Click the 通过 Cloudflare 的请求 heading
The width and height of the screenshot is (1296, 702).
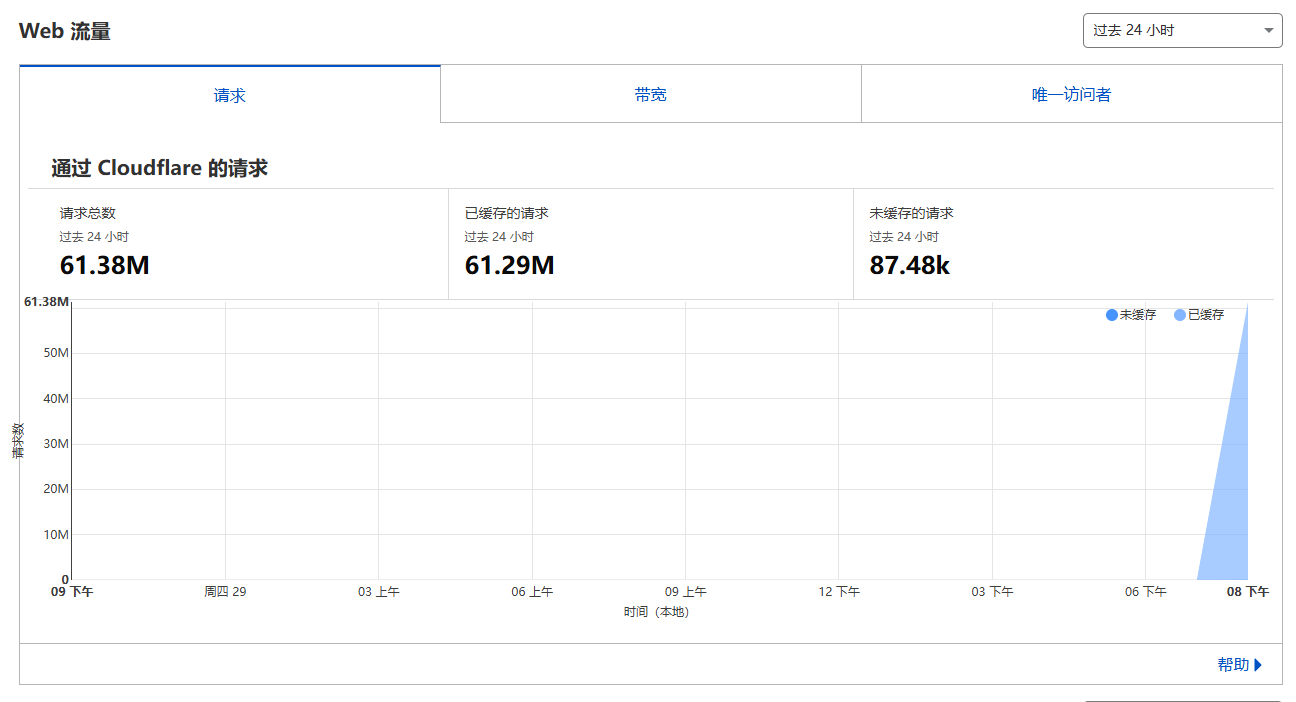tap(159, 168)
